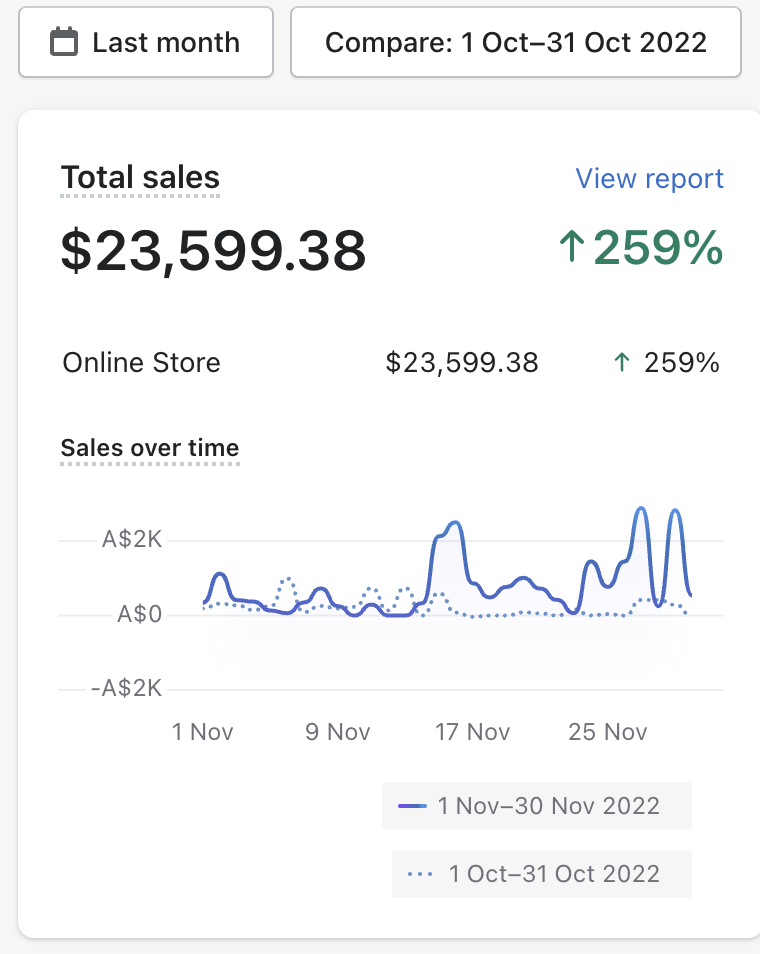760x954 pixels.
Task: Select the large $23,599.38 total amount
Action: pos(213,250)
